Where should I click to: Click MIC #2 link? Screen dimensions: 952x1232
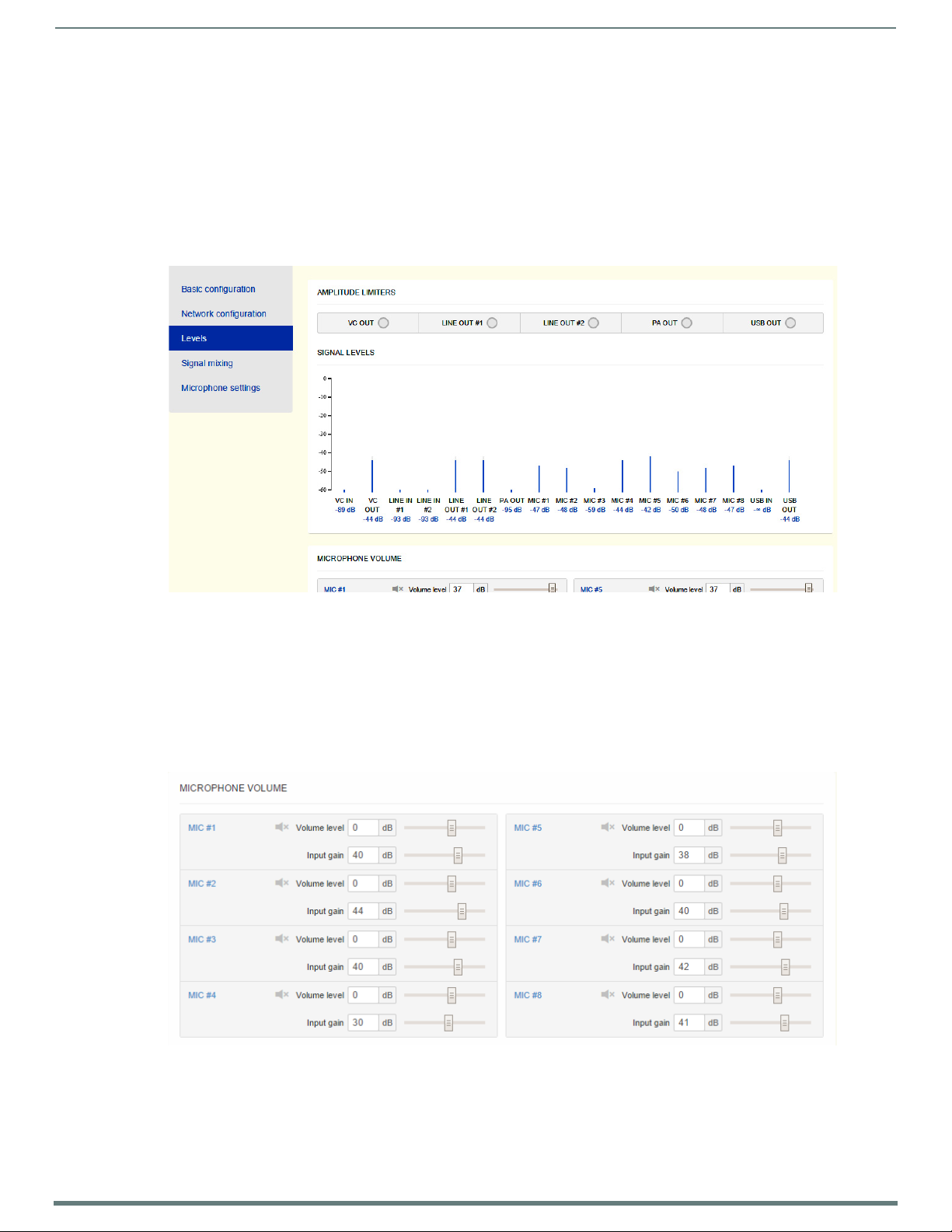click(202, 884)
